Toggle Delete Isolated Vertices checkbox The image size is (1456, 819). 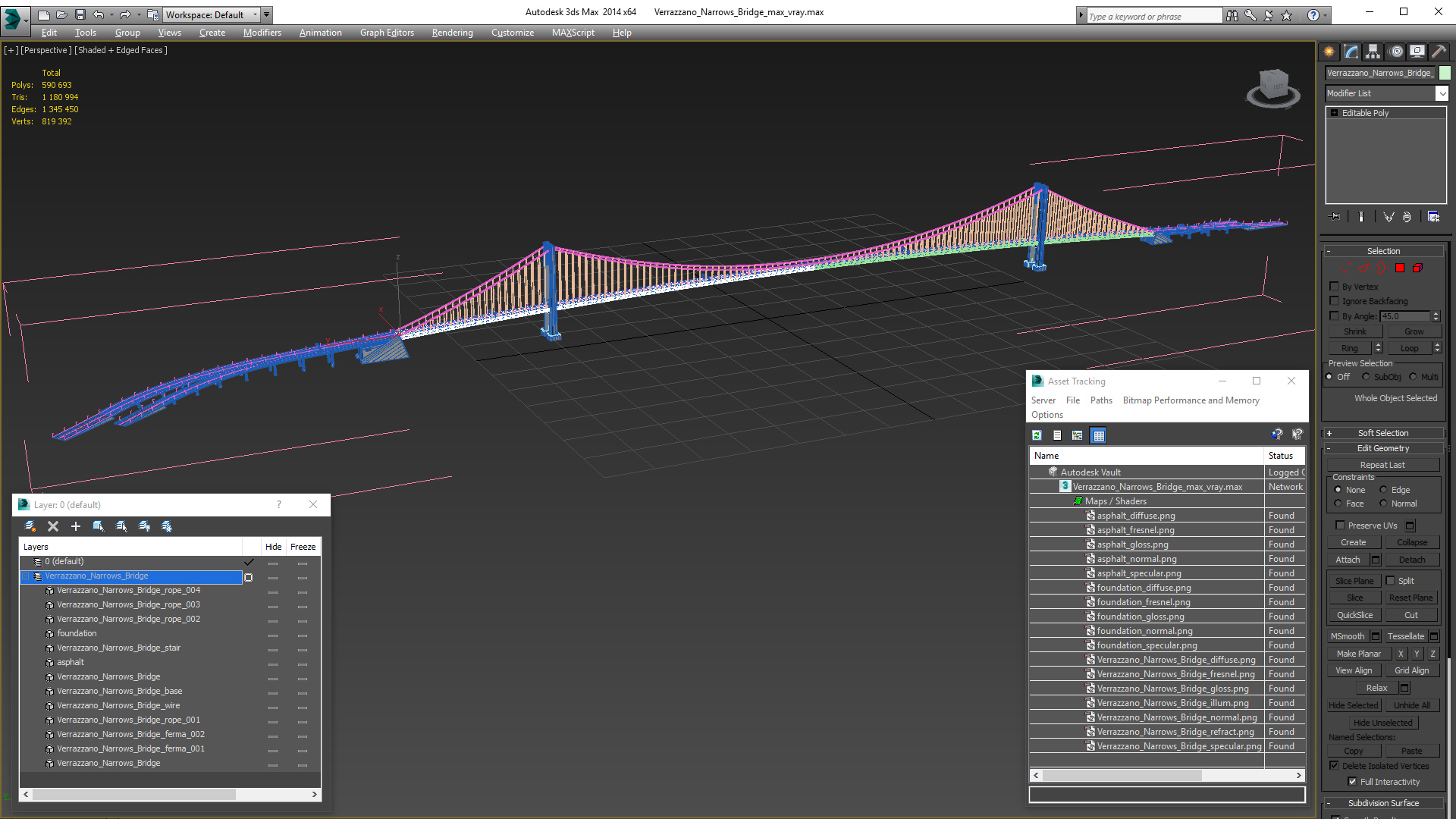[1335, 766]
